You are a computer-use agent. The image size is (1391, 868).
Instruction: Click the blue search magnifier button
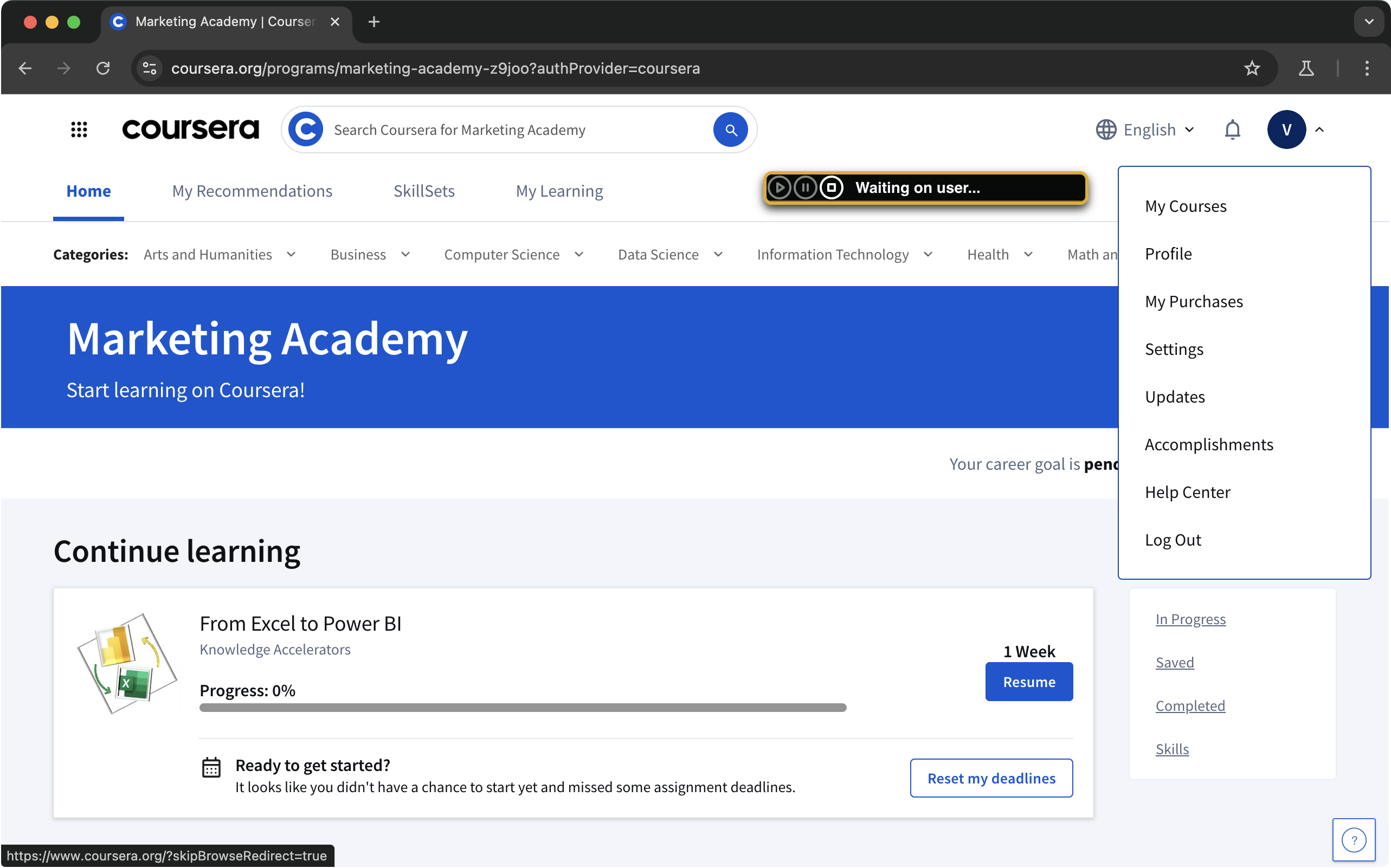pyautogui.click(x=730, y=129)
